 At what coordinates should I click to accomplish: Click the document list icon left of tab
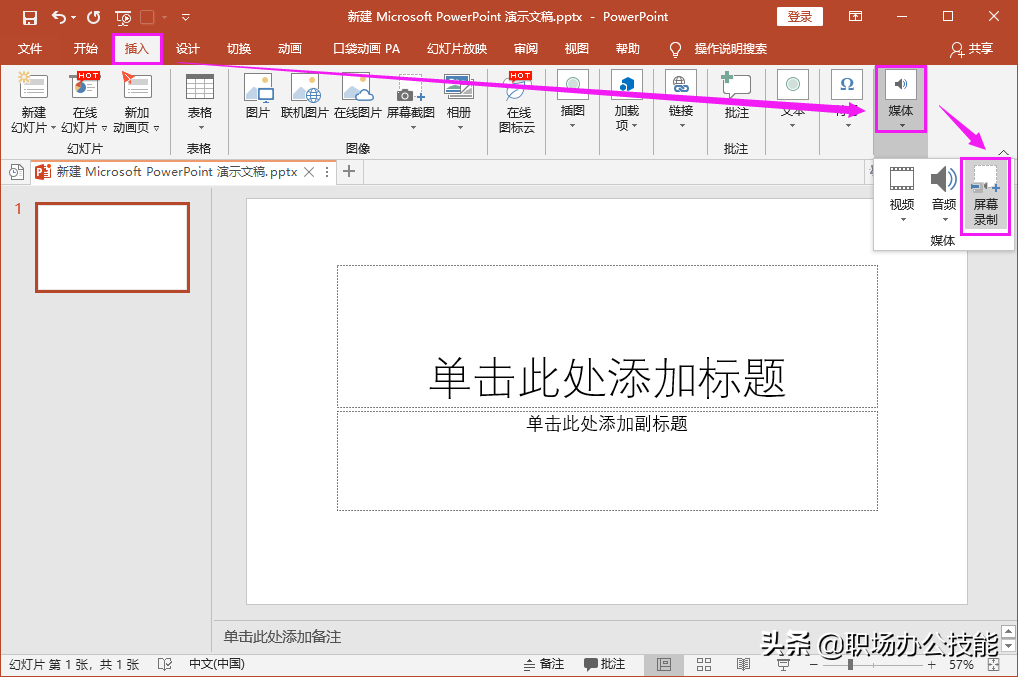[16, 172]
